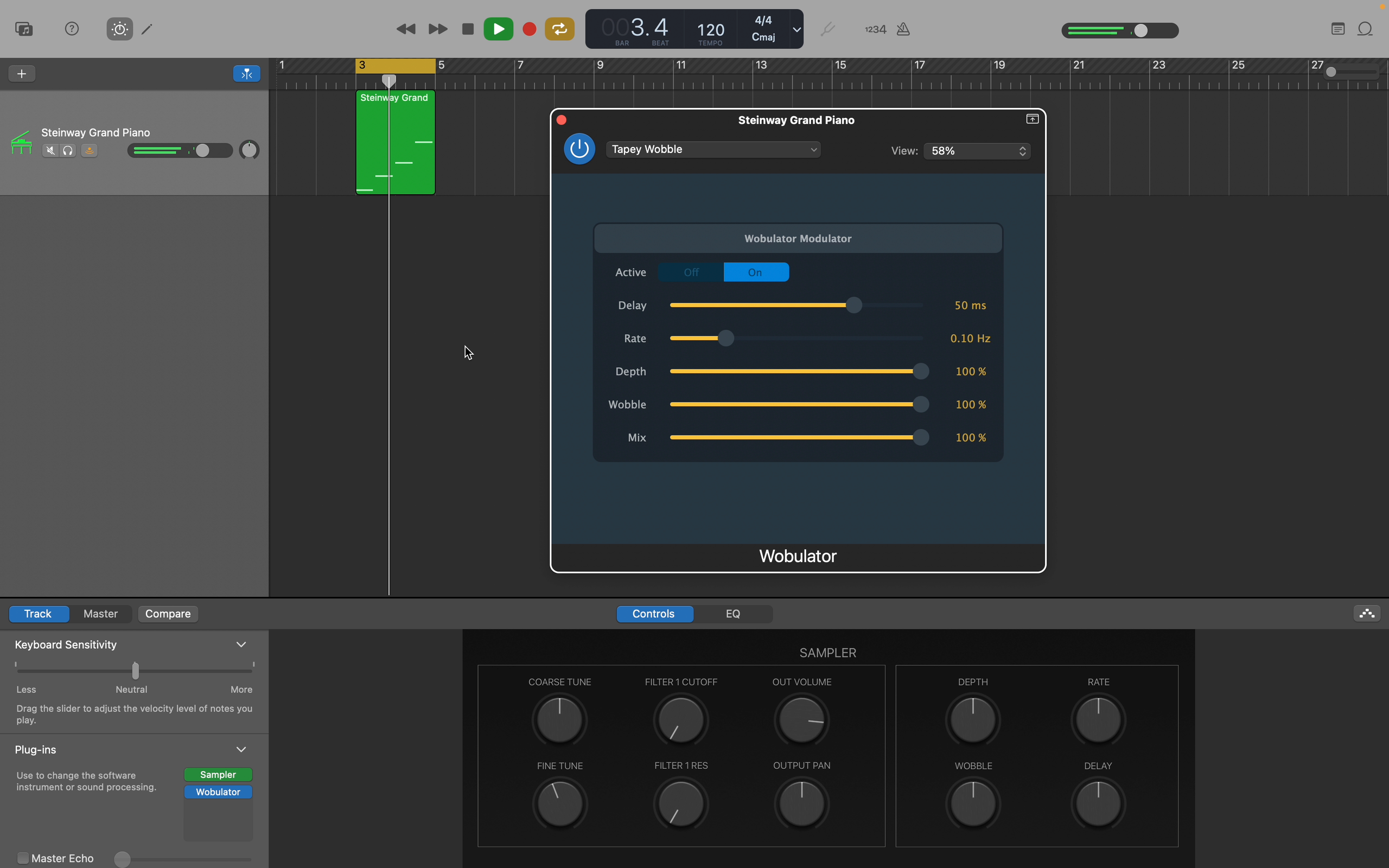Viewport: 1389px width, 868px height.
Task: Click the OUTPUT PAN knob
Action: pyautogui.click(x=802, y=803)
